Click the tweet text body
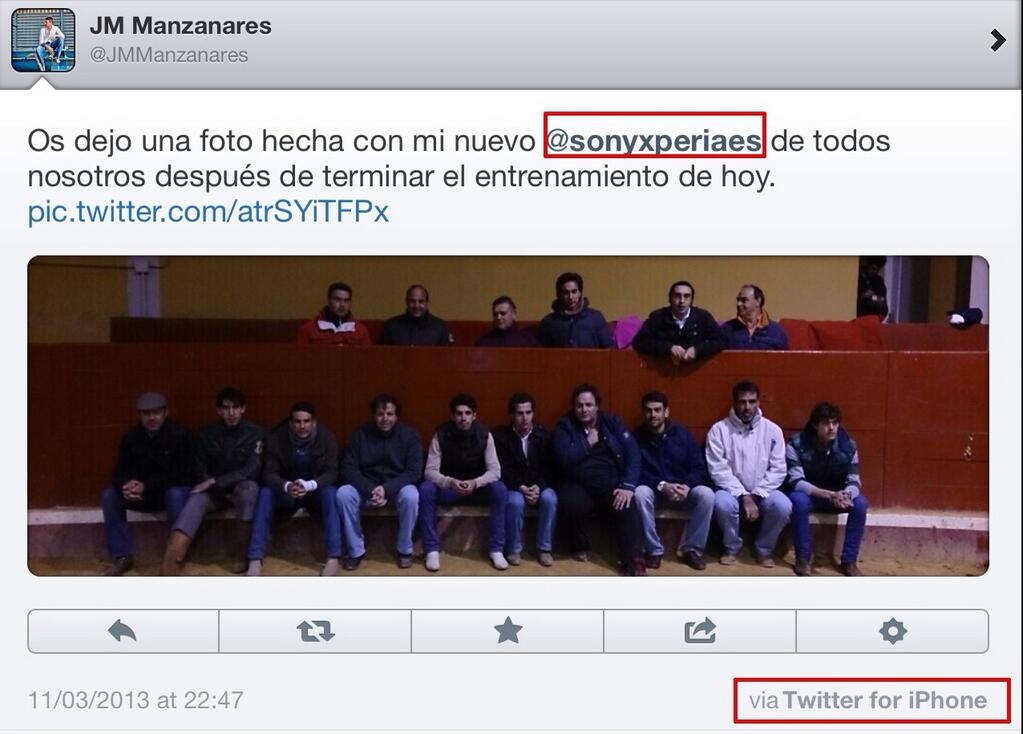1023x734 pixels. click(459, 176)
